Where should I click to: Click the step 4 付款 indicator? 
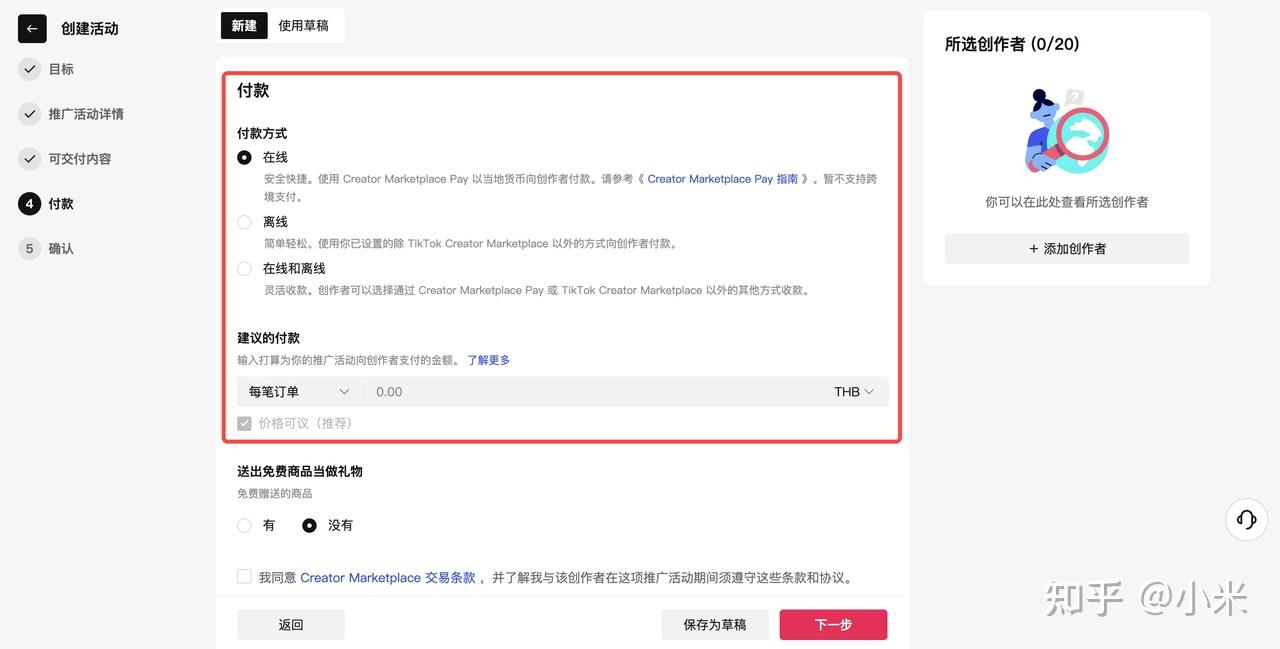29,203
